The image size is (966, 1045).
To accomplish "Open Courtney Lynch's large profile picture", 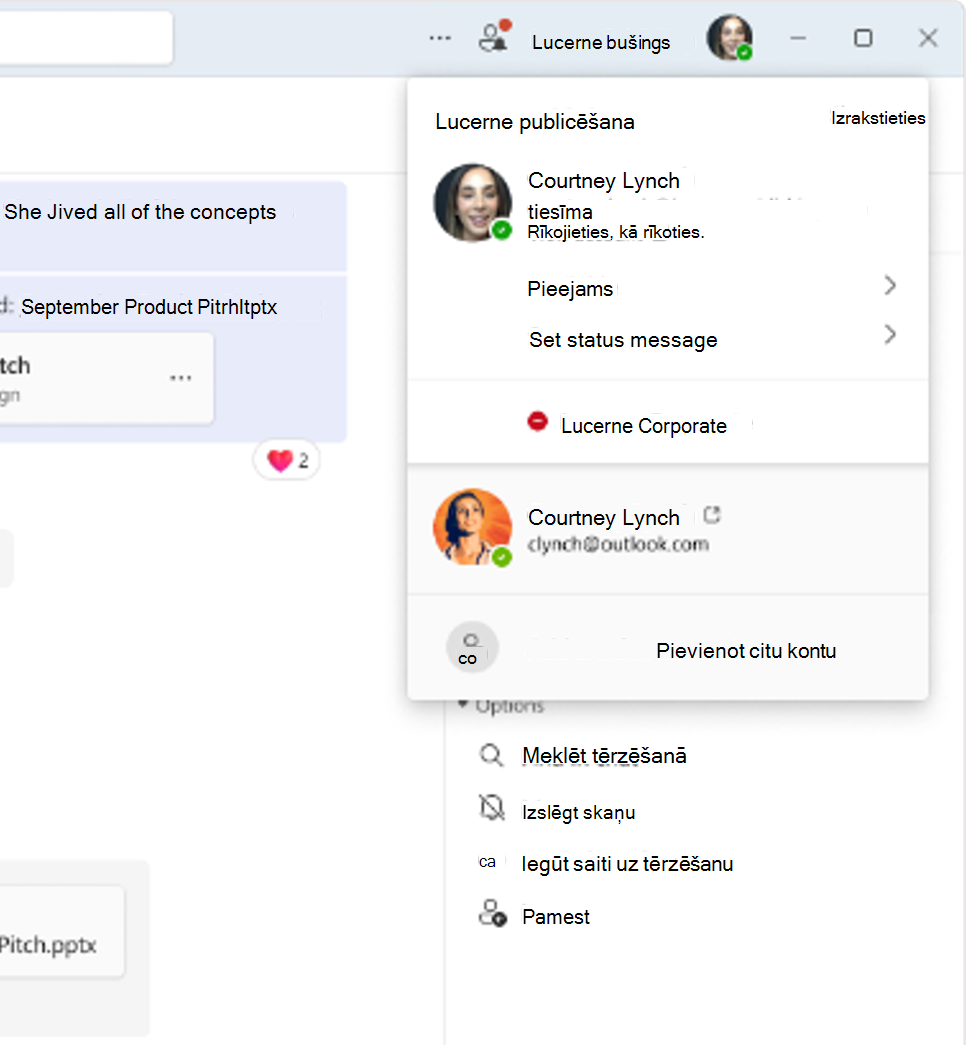I will (473, 203).
